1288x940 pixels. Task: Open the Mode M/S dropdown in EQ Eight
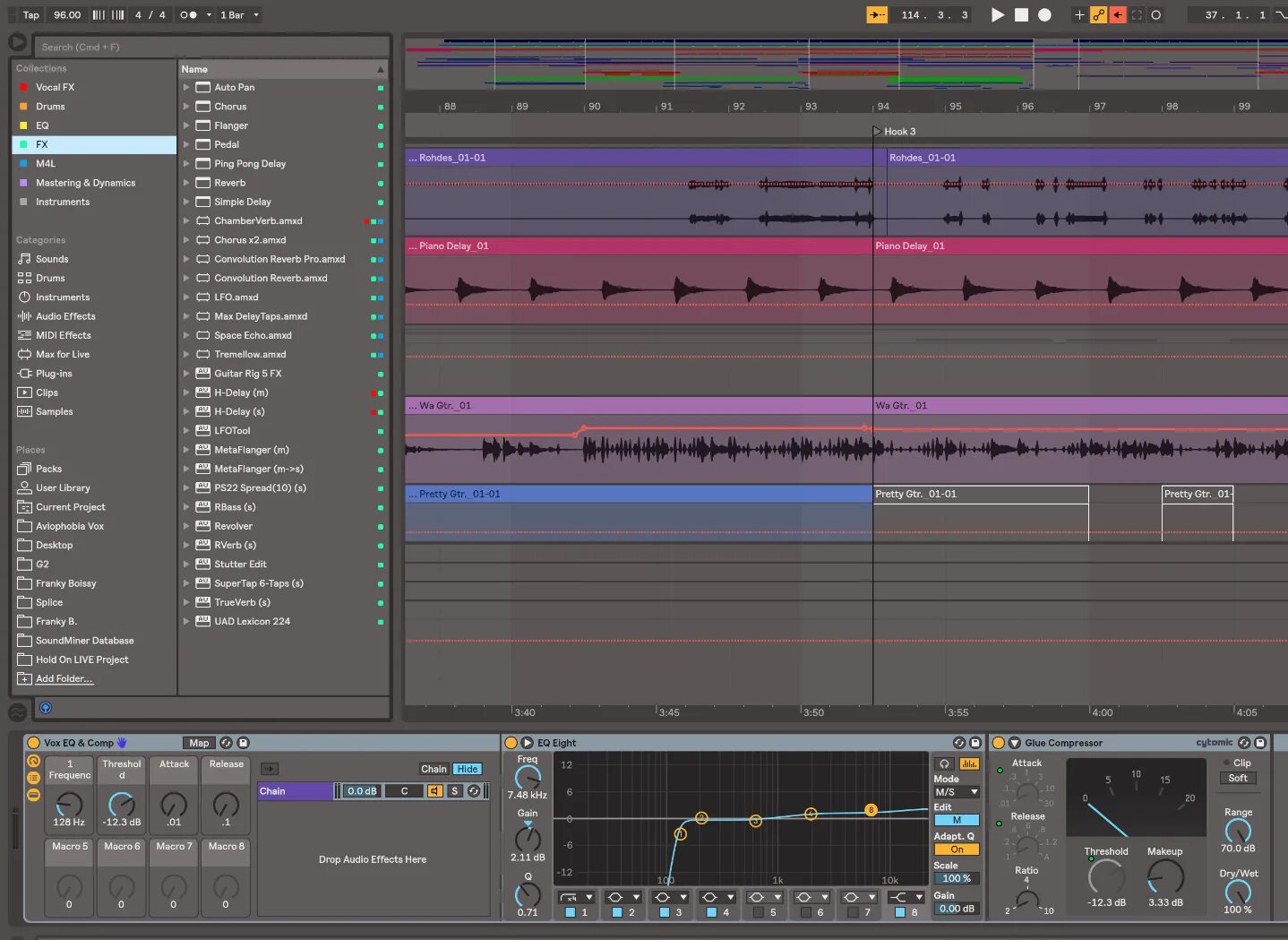(956, 792)
